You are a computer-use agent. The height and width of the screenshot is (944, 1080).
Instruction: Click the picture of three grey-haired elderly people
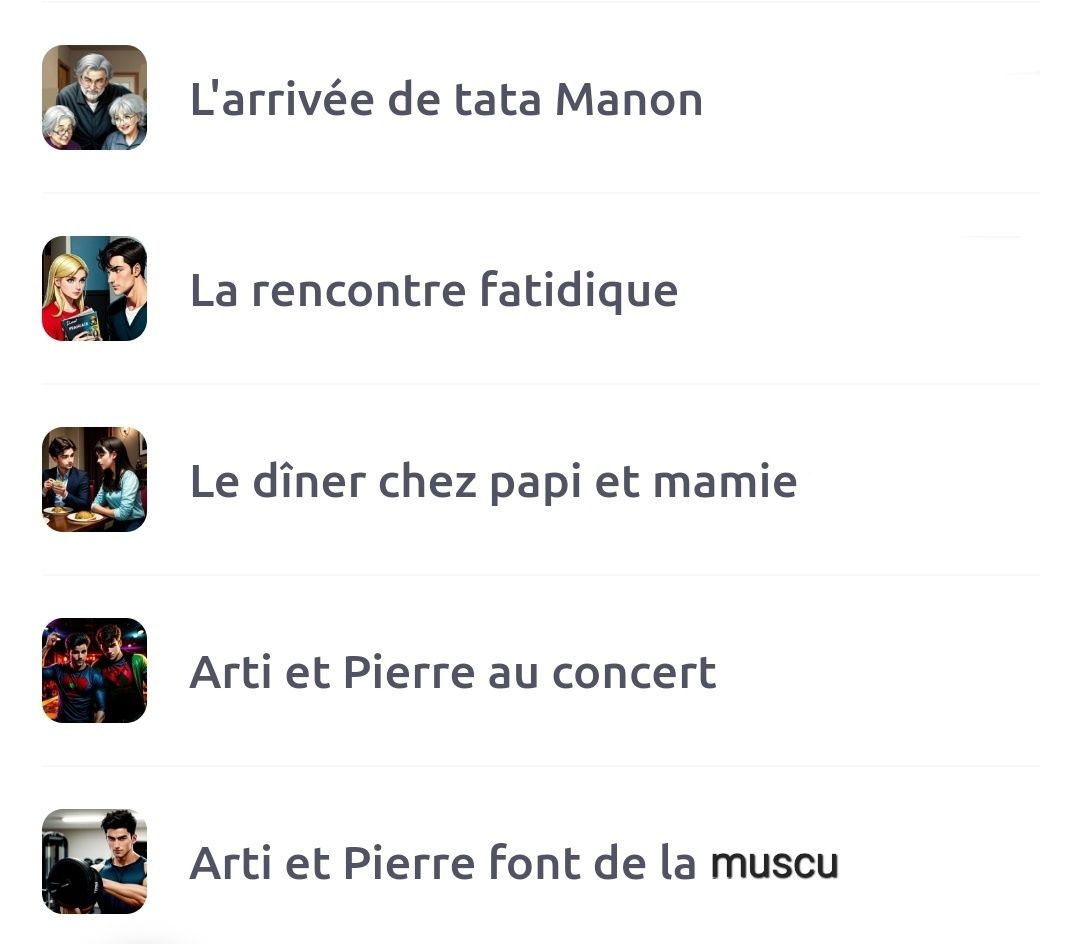(x=94, y=98)
